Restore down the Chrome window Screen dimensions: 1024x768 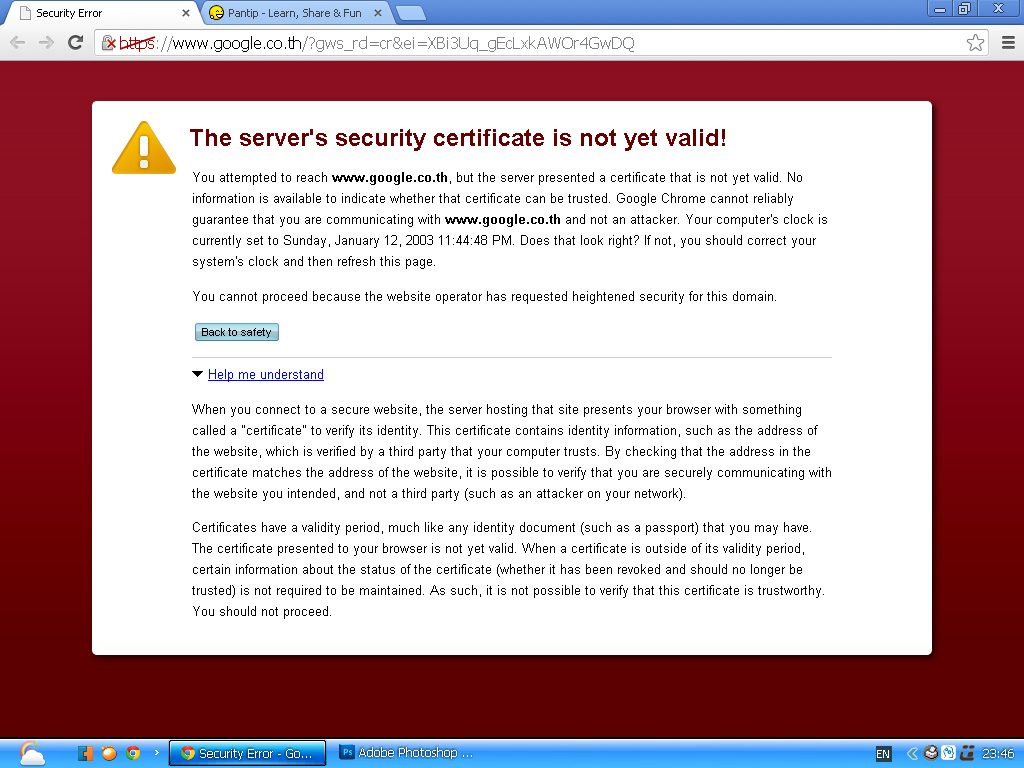click(965, 9)
